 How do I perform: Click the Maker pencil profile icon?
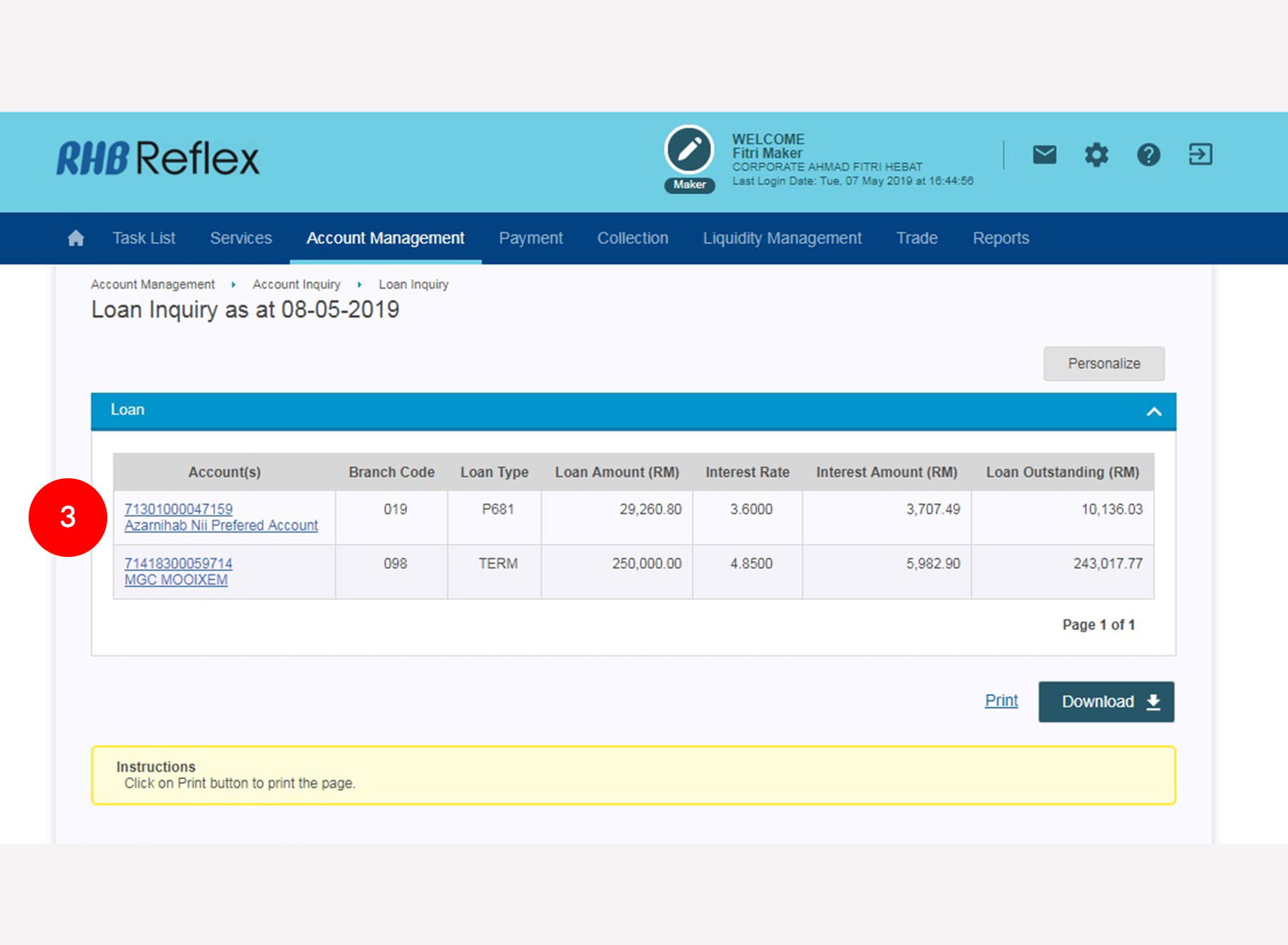pyautogui.click(x=689, y=151)
